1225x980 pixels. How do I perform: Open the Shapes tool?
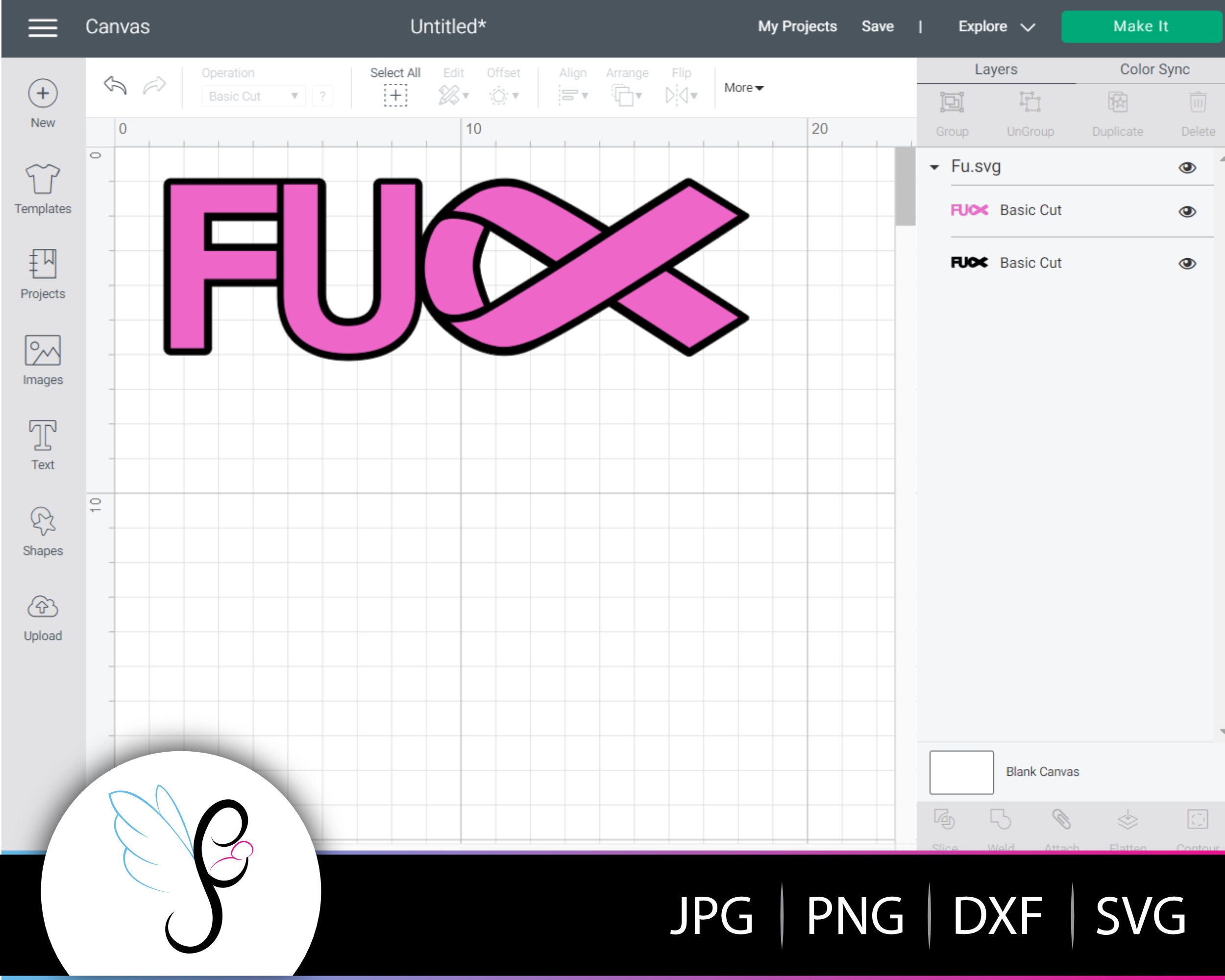coord(43,531)
